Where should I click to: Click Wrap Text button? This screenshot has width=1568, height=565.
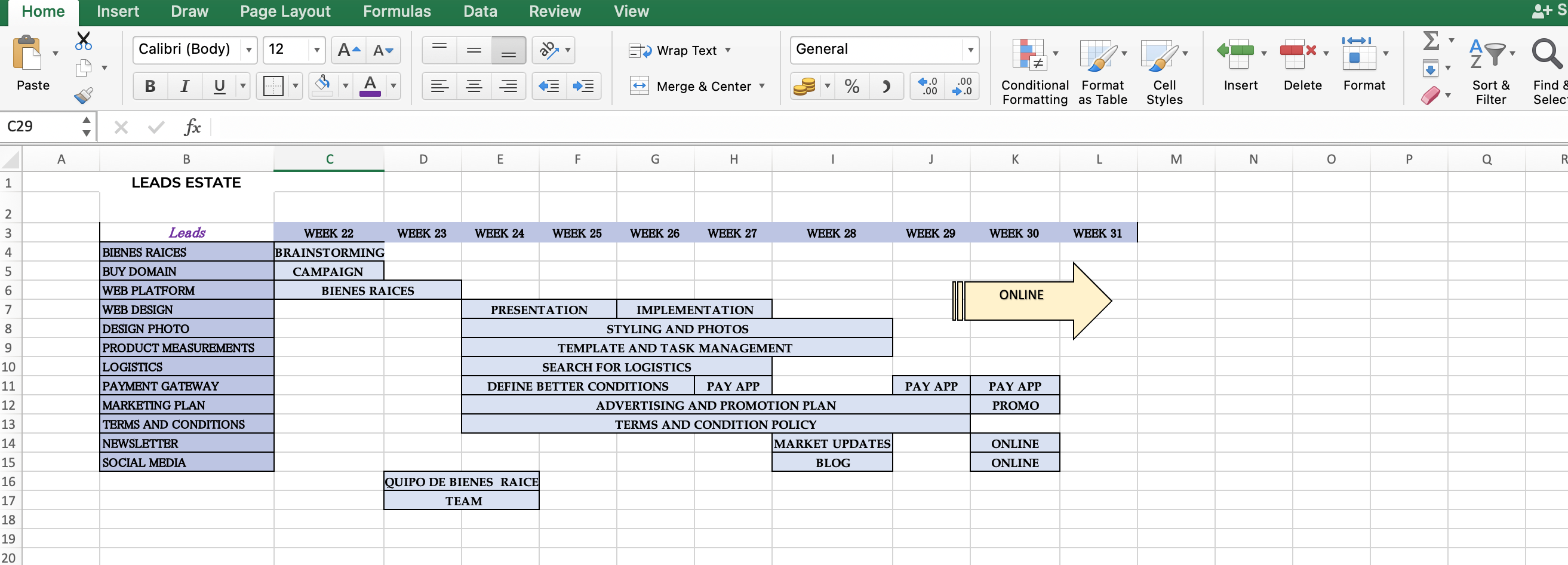(x=672, y=51)
